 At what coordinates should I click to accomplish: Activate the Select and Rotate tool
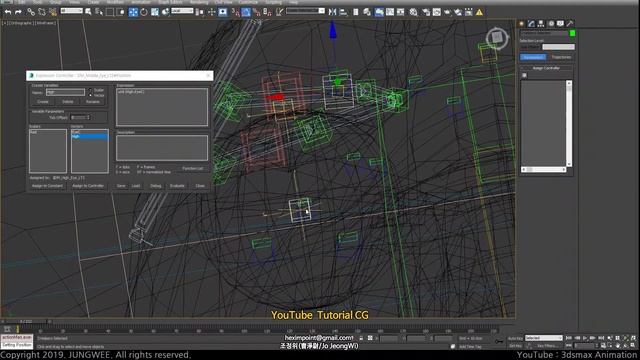pyautogui.click(x=144, y=12)
